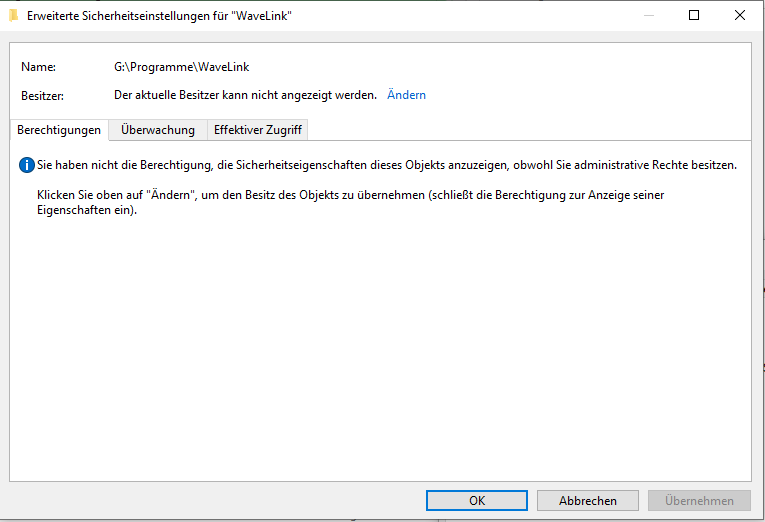Click the Übernehmen button
765x522 pixels.
pos(699,501)
